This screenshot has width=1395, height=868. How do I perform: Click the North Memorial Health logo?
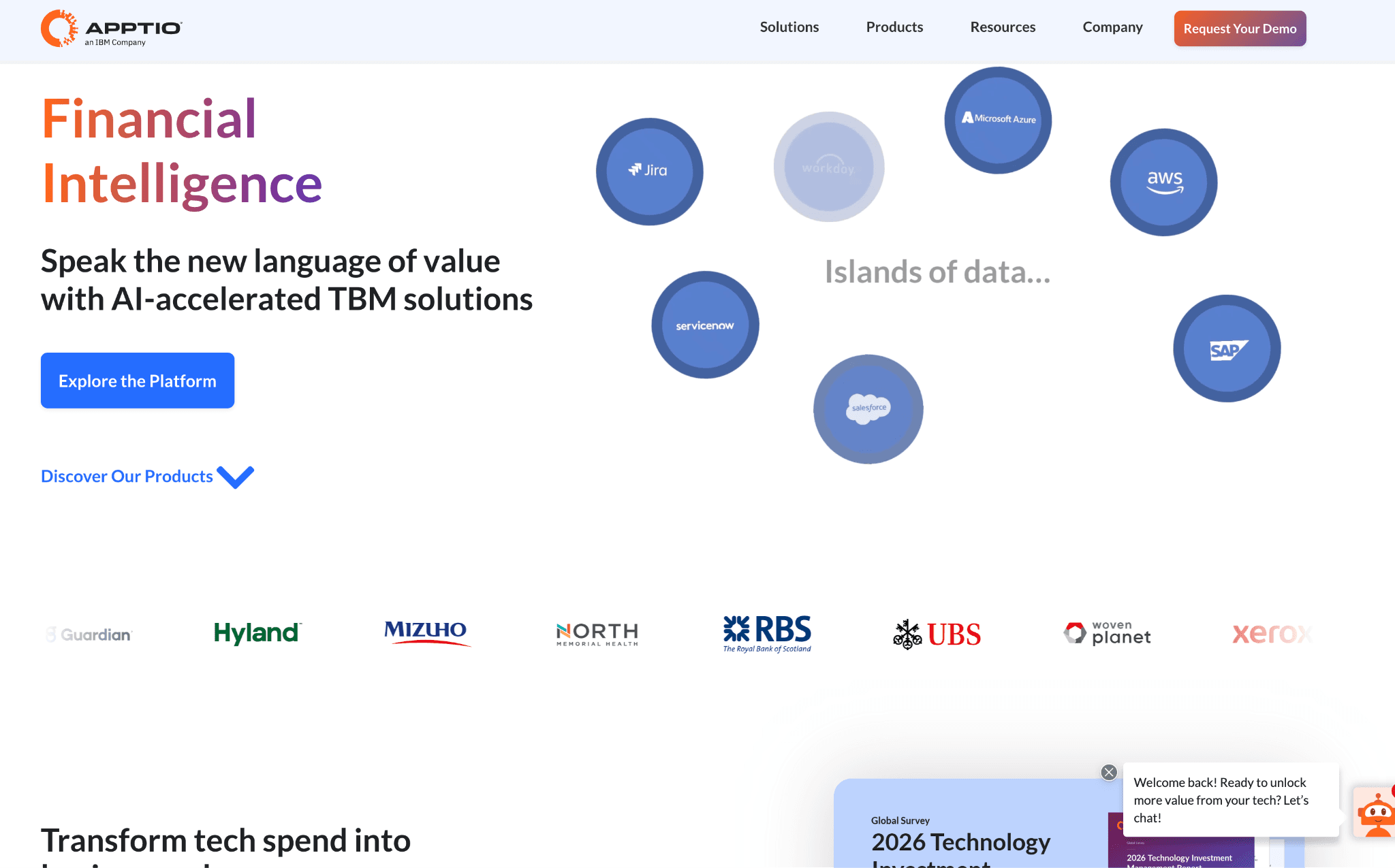[597, 634]
